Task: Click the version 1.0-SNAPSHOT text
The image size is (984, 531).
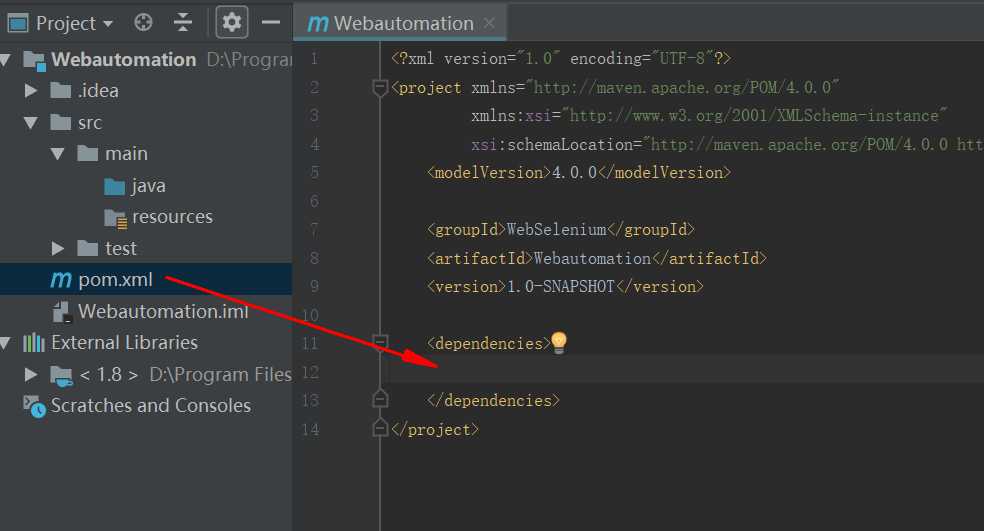Action: [560, 287]
